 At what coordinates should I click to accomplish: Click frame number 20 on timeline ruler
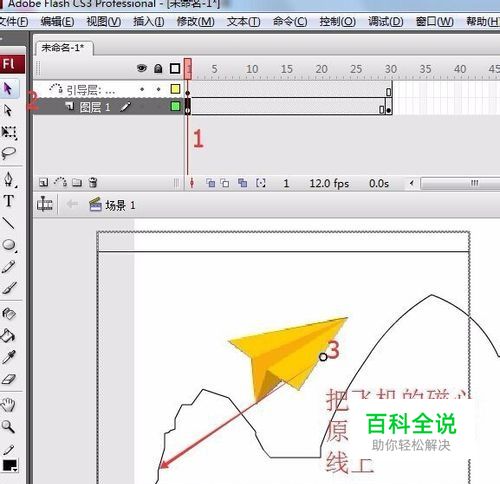[x=321, y=69]
